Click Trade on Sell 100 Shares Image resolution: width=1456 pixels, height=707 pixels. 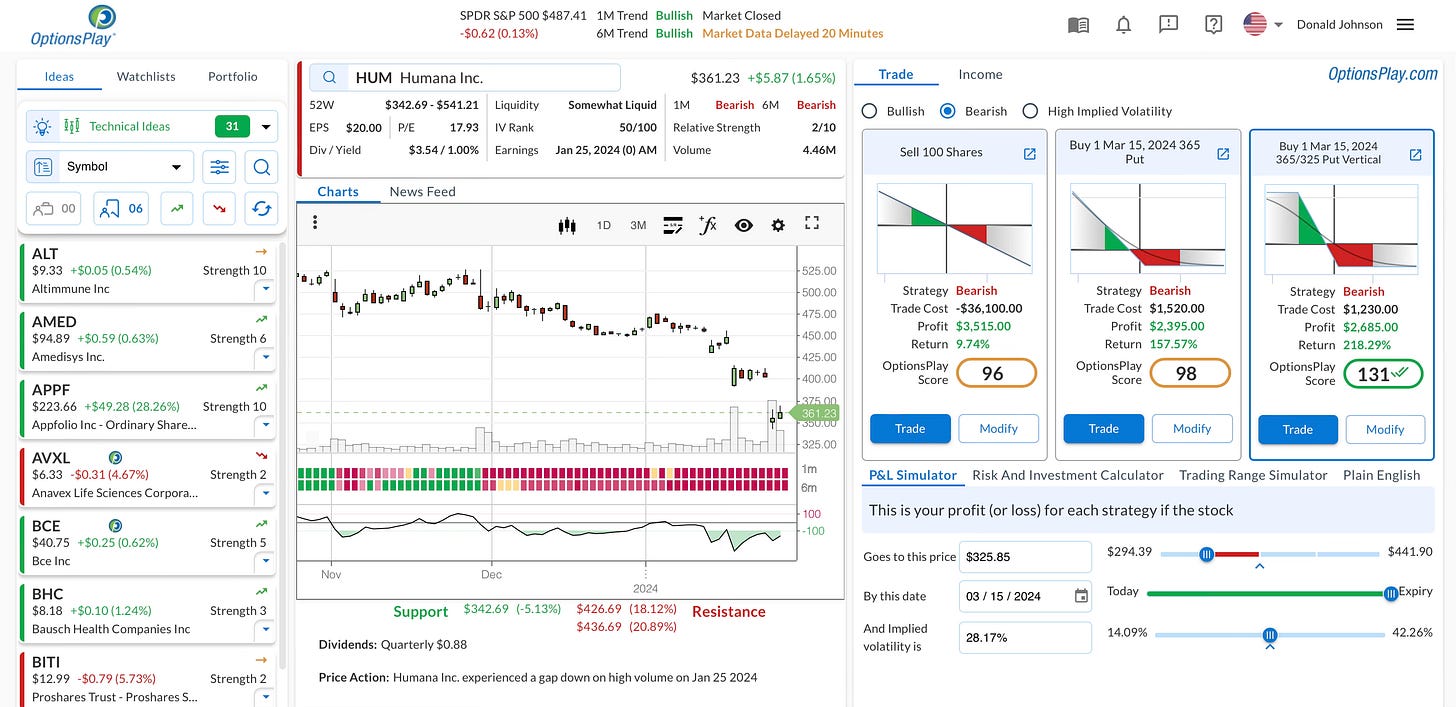point(910,429)
